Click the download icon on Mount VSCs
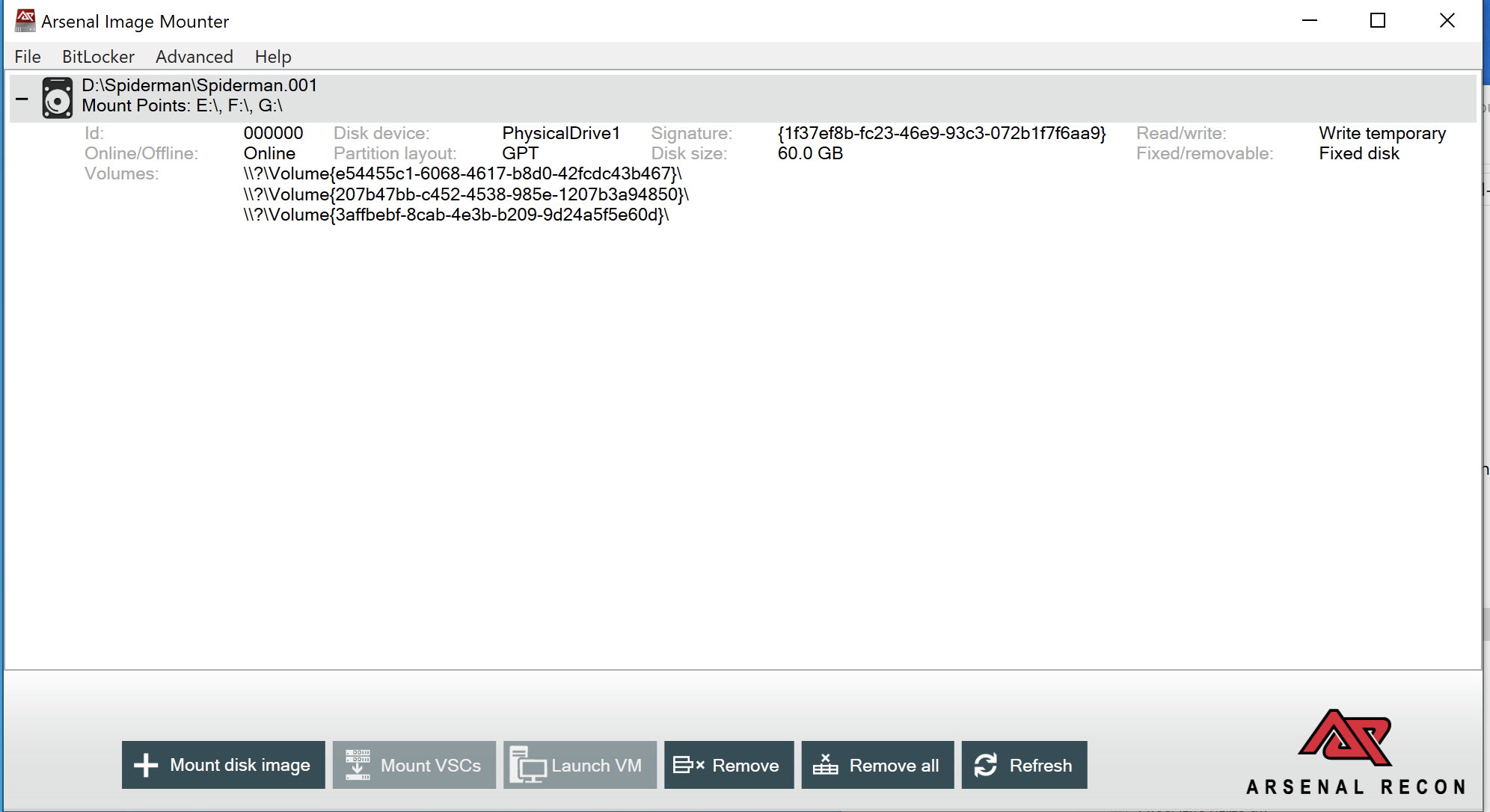 [x=358, y=765]
